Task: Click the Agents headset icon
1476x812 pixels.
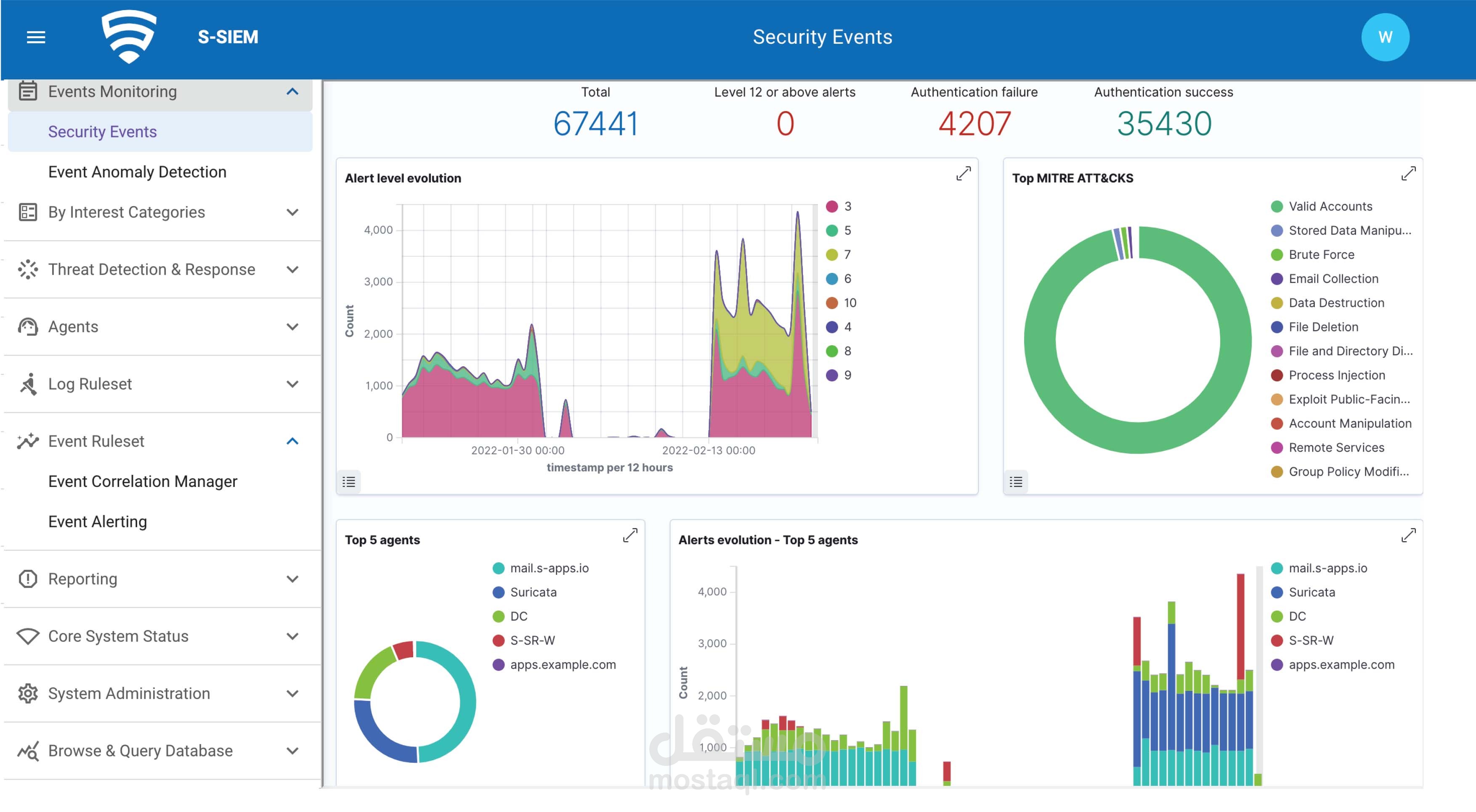Action: click(27, 326)
